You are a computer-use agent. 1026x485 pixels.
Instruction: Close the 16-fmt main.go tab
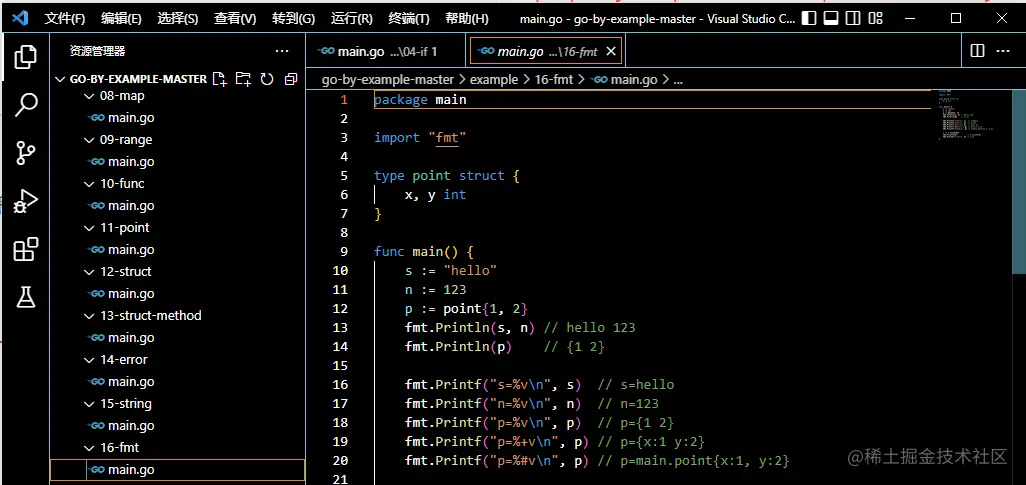(x=610, y=52)
